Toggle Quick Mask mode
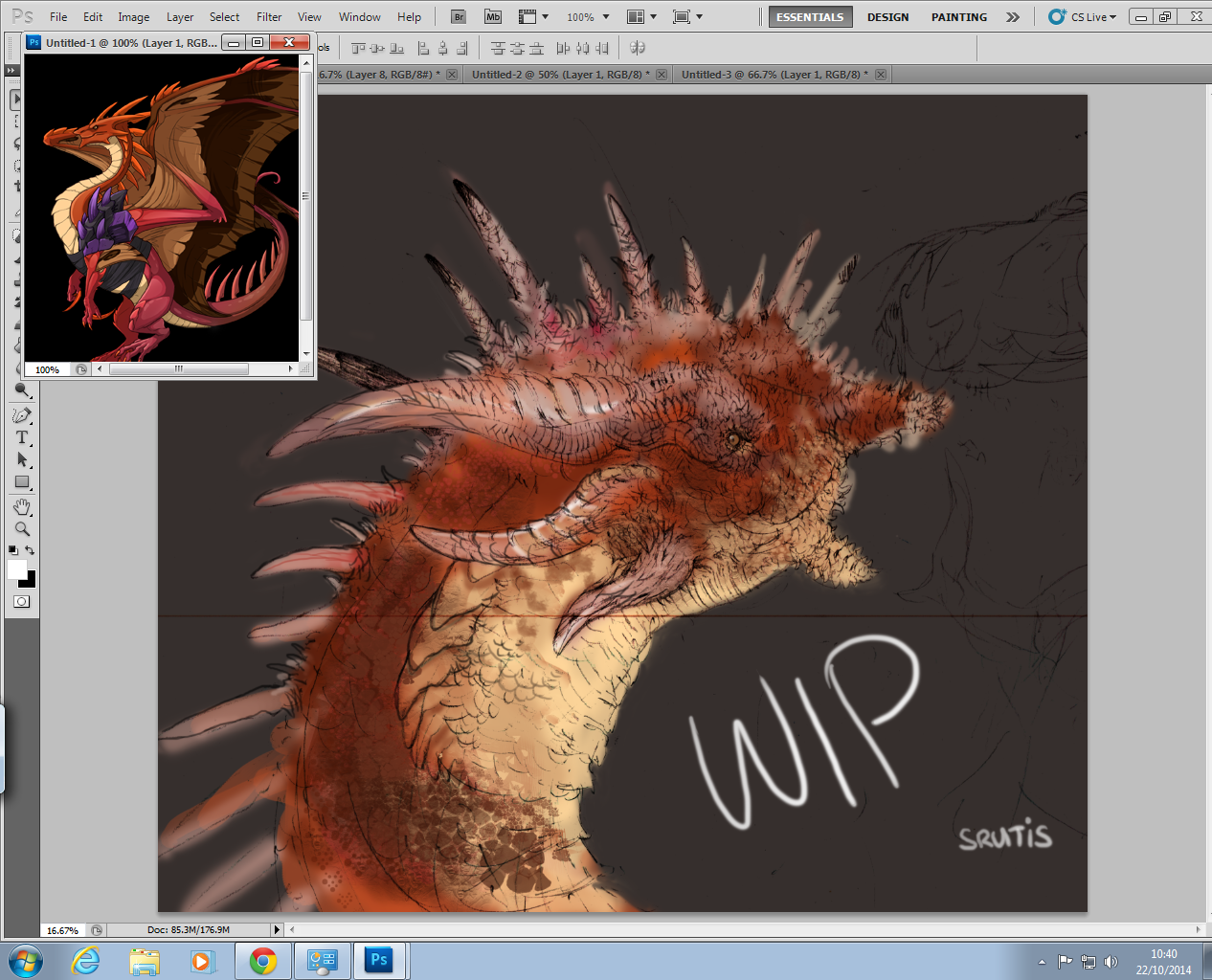Screen dimensions: 1212x980 pos(21,602)
